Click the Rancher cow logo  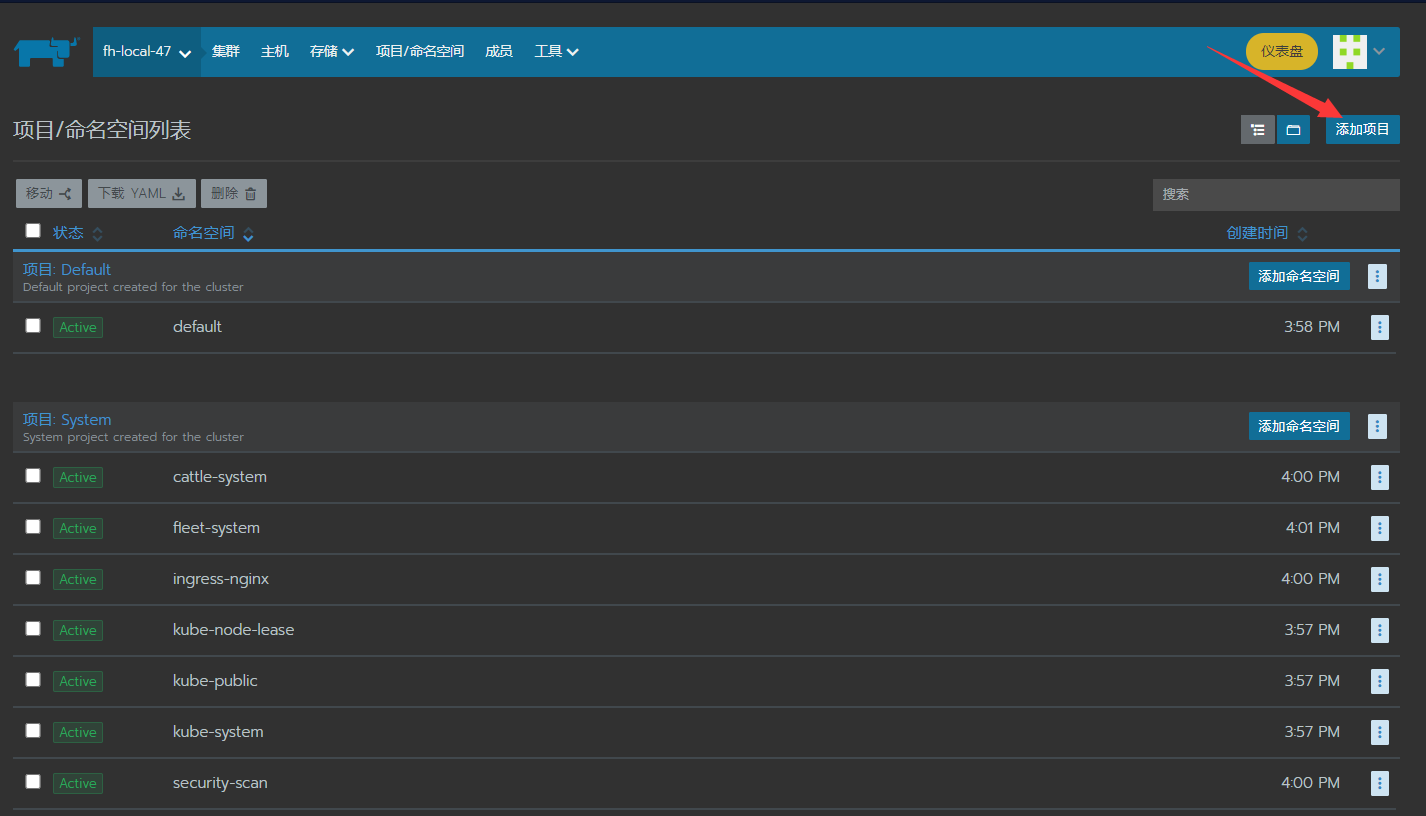(47, 52)
